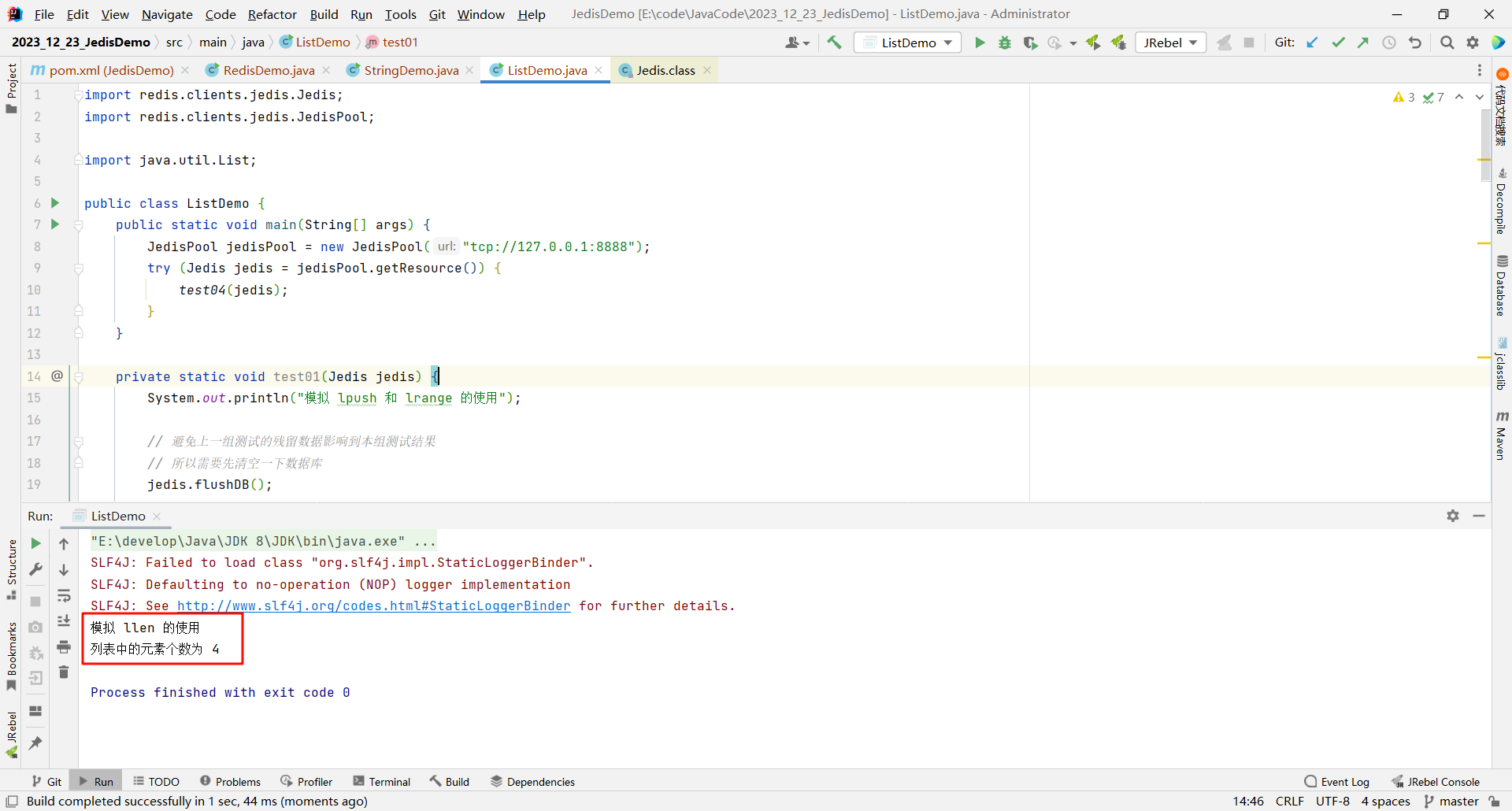The image size is (1512, 811).
Task: Switch to RedisDemo.java tab
Action: [269, 70]
